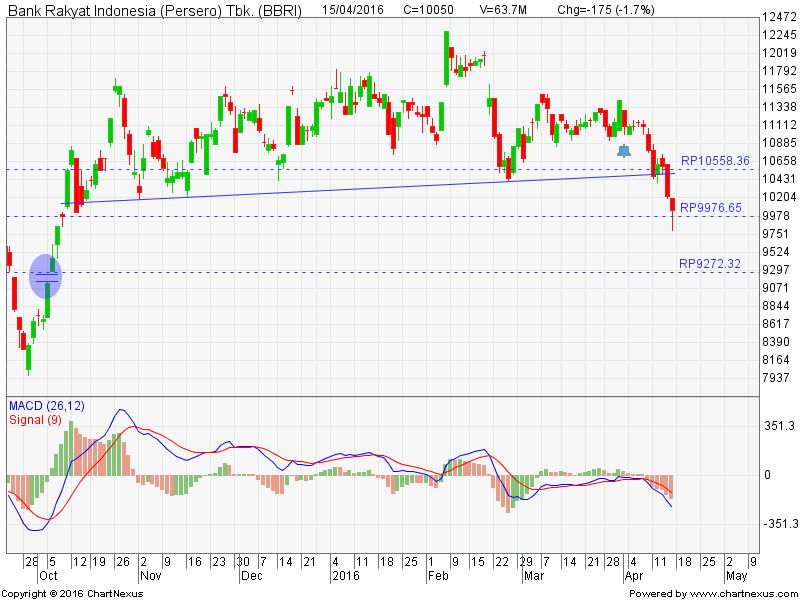Image resolution: width=800 pixels, height=600 pixels.
Task: Click the RP9976.65 price level label
Action: (x=710, y=208)
